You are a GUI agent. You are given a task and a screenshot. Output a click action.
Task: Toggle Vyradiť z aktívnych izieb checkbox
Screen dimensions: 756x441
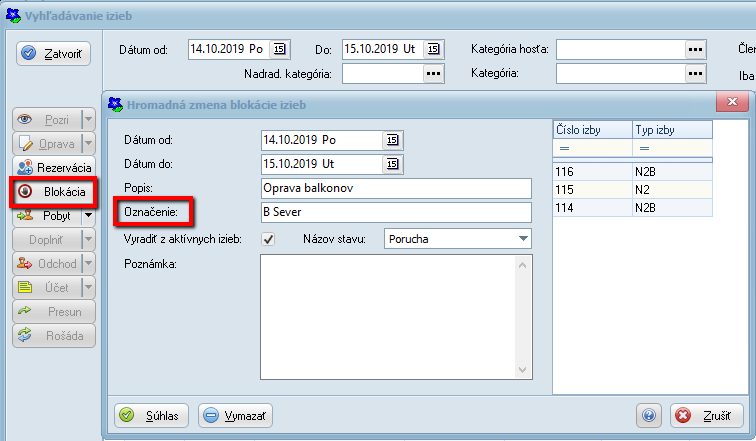(268, 239)
